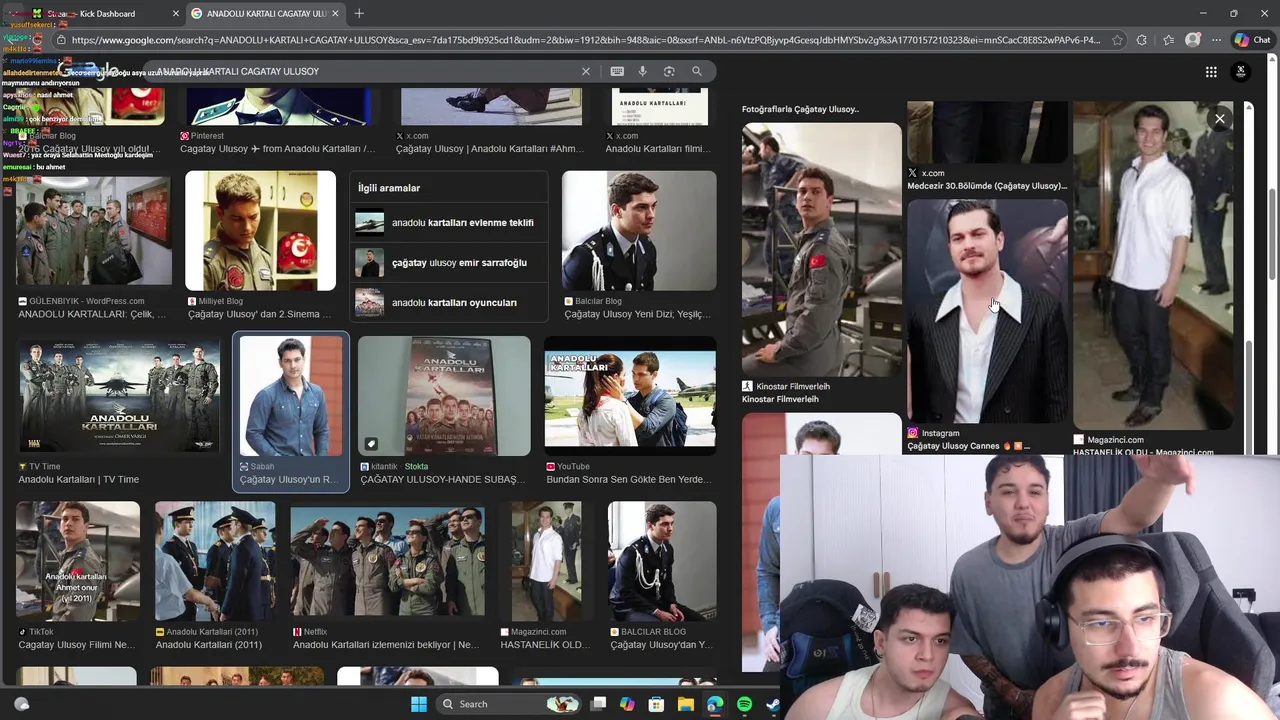This screenshot has width=1280, height=720.
Task: Run the search with the magnifier icon
Action: (697, 71)
